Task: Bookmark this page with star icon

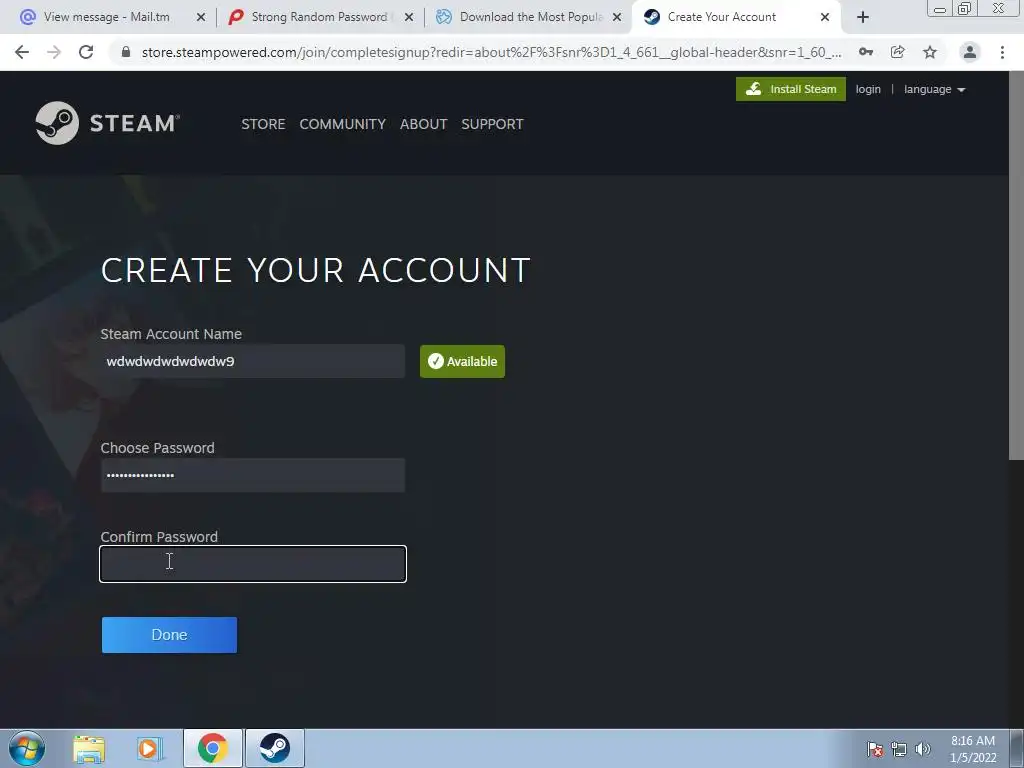Action: (x=930, y=52)
